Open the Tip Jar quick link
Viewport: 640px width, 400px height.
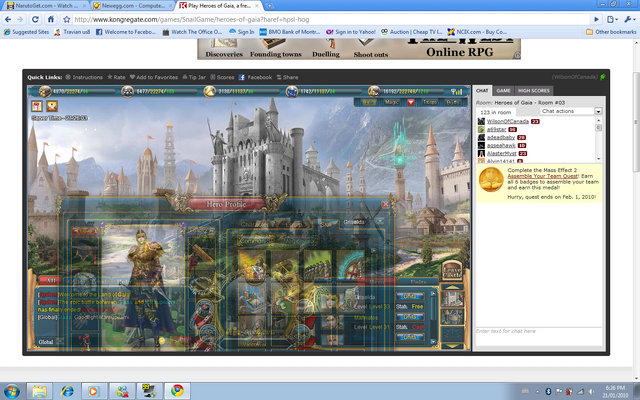[194, 77]
